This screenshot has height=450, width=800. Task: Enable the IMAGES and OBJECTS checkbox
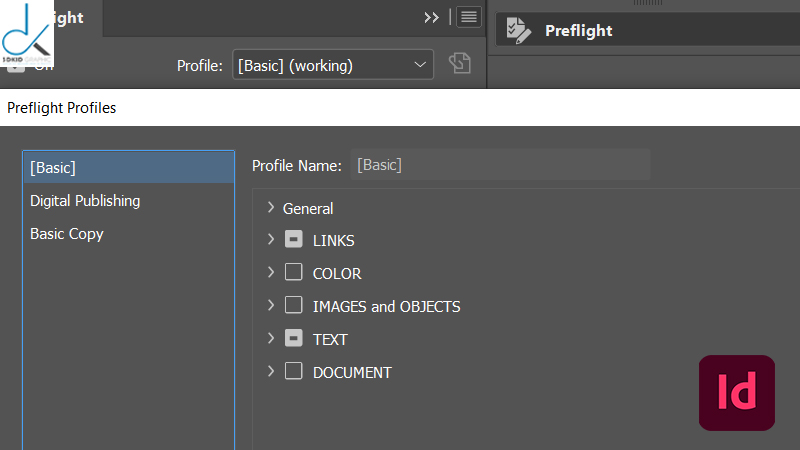(x=294, y=306)
